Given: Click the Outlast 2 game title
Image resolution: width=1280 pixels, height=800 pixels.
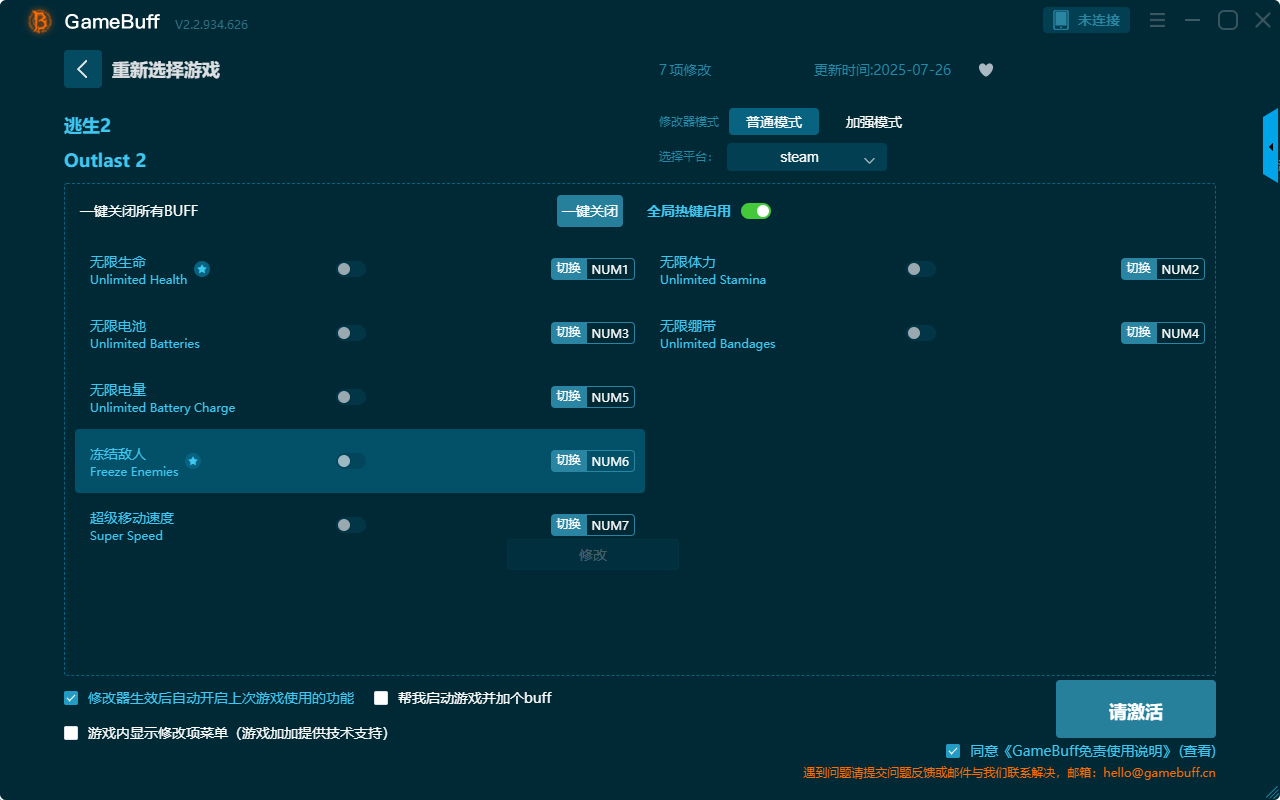Looking at the screenshot, I should [105, 160].
